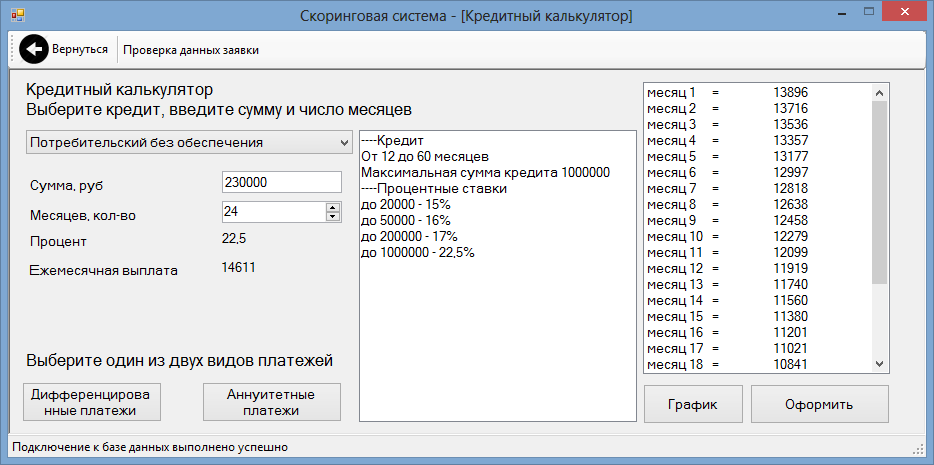Click the Ежемесячная выплата label
This screenshot has height=465, width=934.
click(x=104, y=271)
